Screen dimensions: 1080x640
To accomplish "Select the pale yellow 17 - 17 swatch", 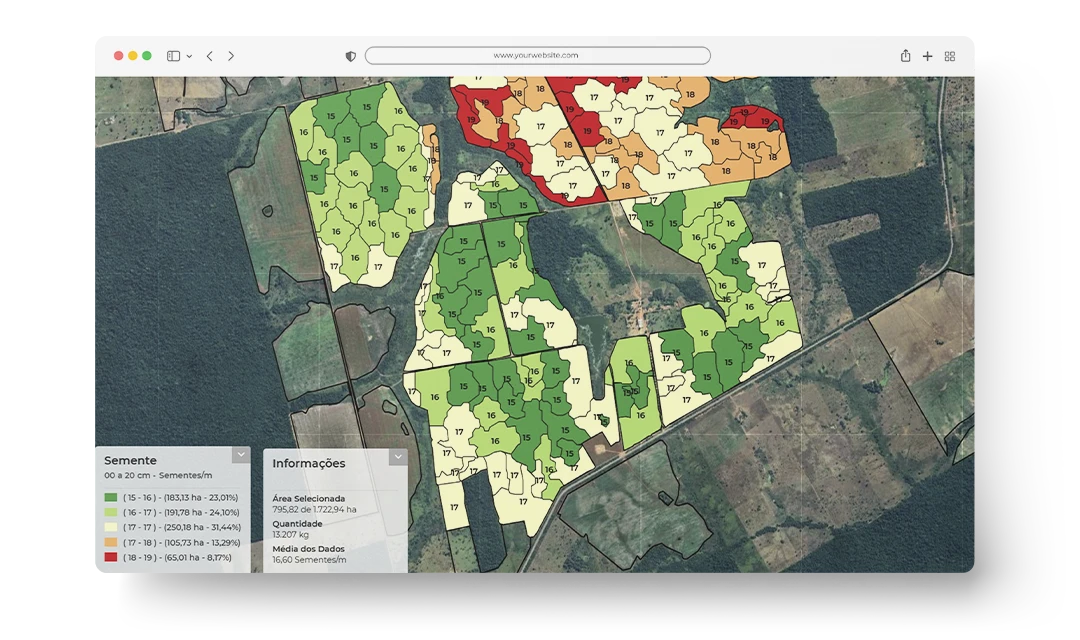I will click(x=110, y=527).
